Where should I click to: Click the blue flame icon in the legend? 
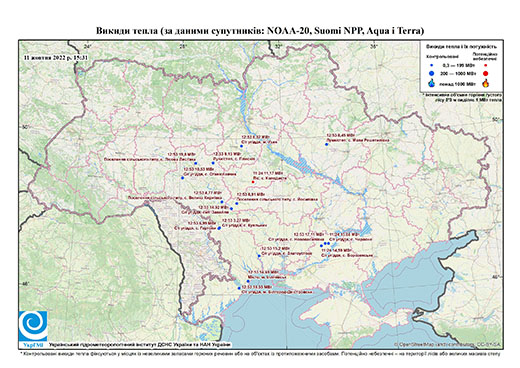pos(431,83)
